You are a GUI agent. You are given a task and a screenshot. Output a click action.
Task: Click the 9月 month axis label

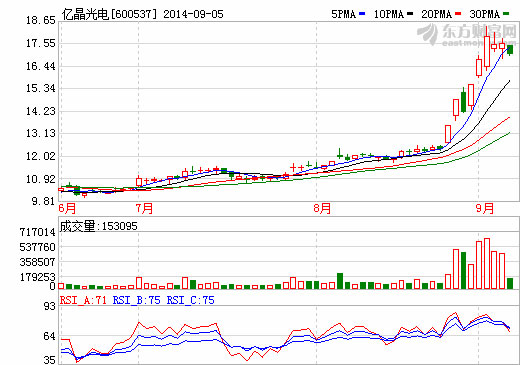[x=485, y=209]
